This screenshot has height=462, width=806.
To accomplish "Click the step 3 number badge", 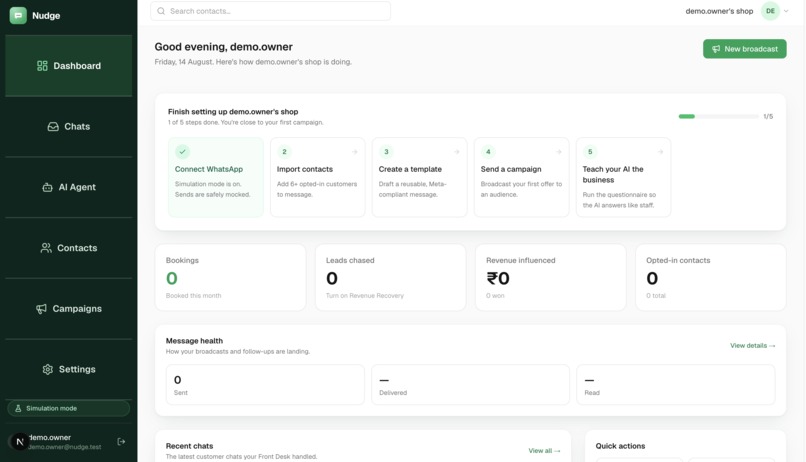I will coord(386,152).
